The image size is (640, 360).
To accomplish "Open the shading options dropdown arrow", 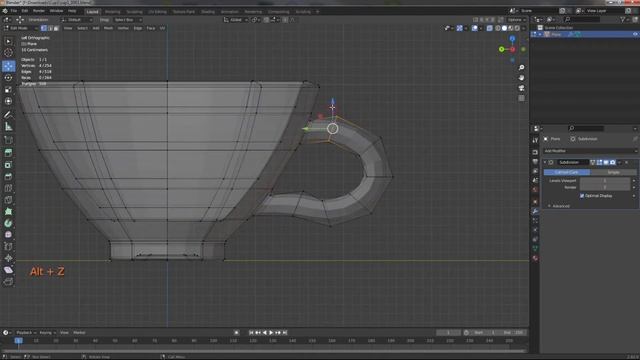I will [524, 28].
